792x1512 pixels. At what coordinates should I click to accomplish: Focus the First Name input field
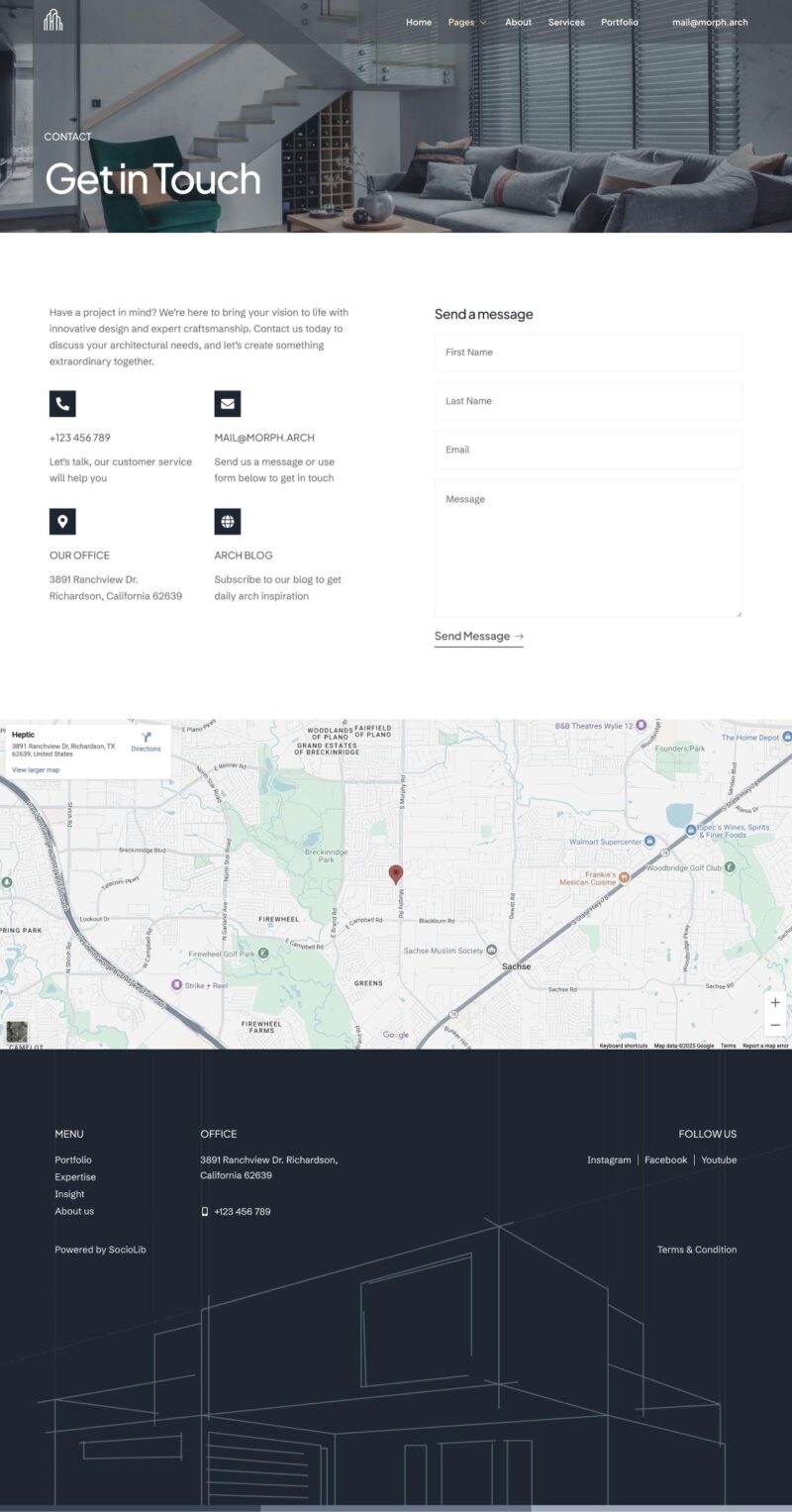click(x=588, y=353)
